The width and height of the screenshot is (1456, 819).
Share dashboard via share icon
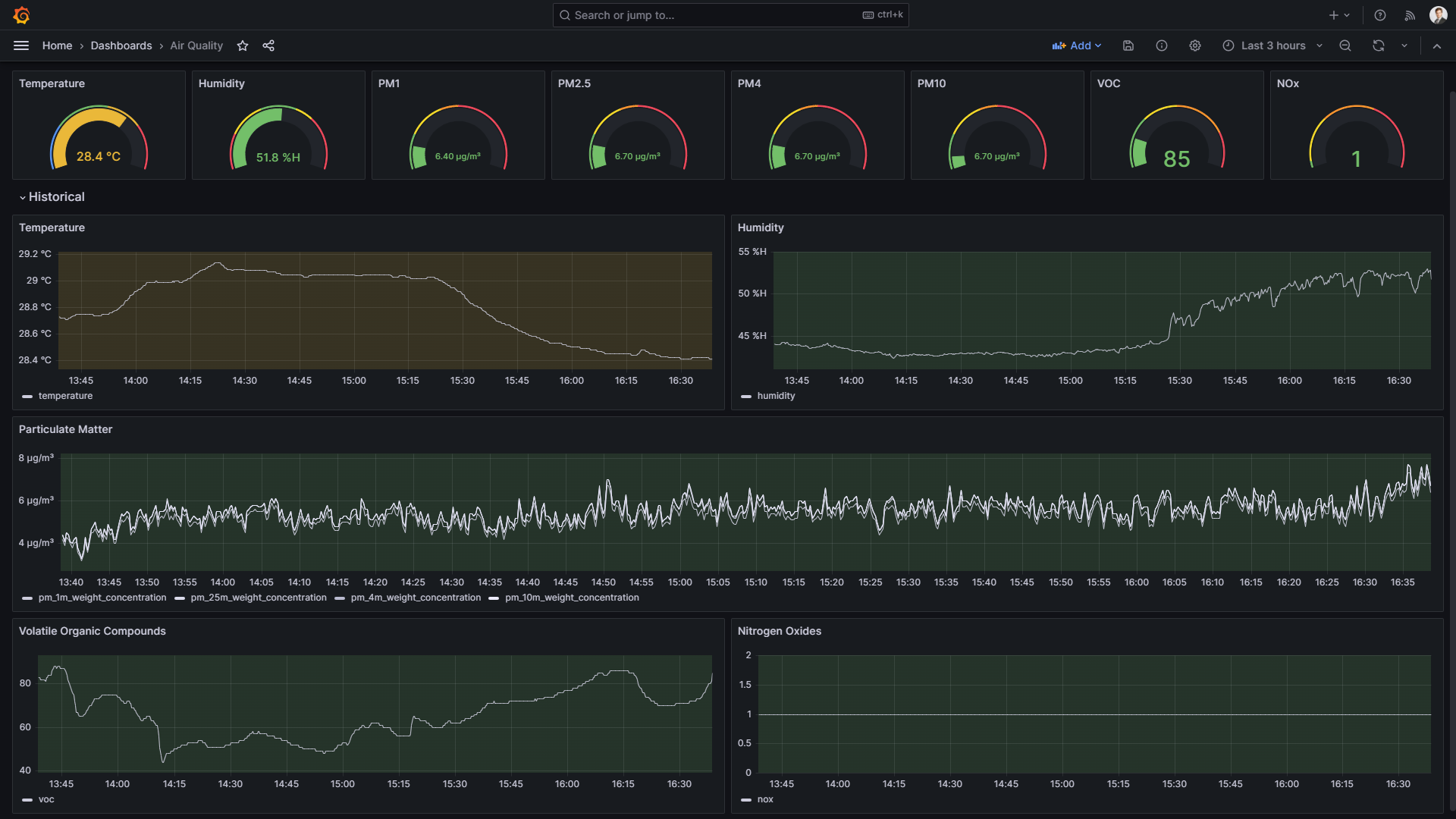[268, 45]
